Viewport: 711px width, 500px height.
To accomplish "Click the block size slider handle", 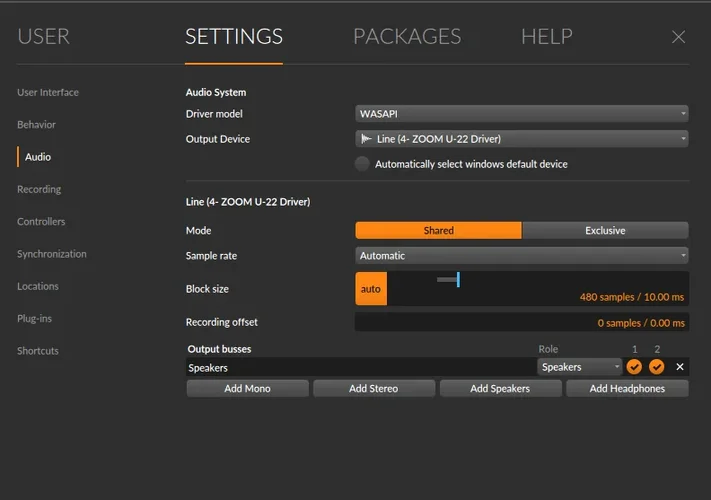I will (x=457, y=280).
